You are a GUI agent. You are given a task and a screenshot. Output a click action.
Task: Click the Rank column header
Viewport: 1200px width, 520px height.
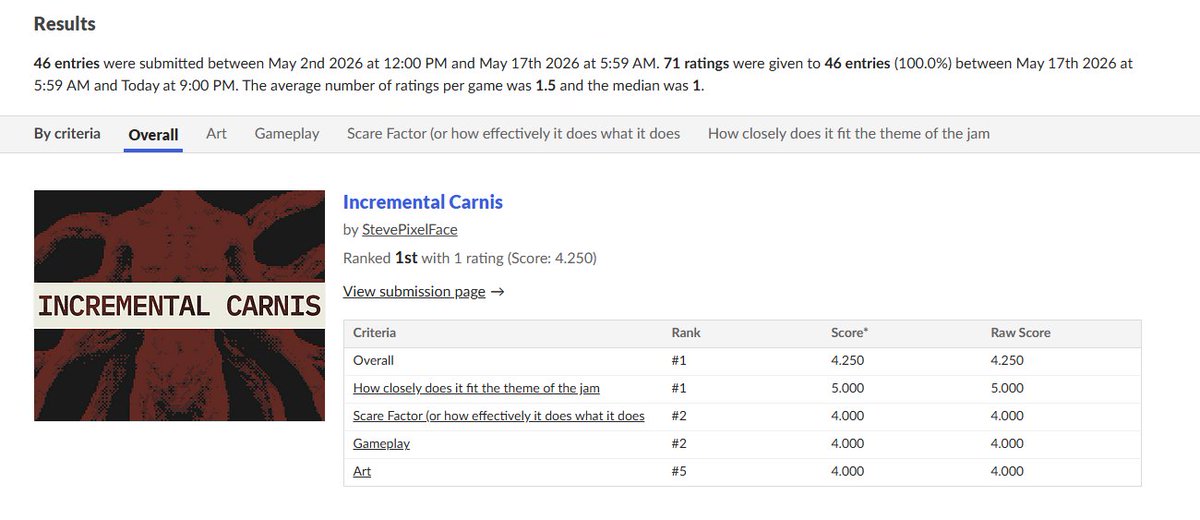click(686, 332)
